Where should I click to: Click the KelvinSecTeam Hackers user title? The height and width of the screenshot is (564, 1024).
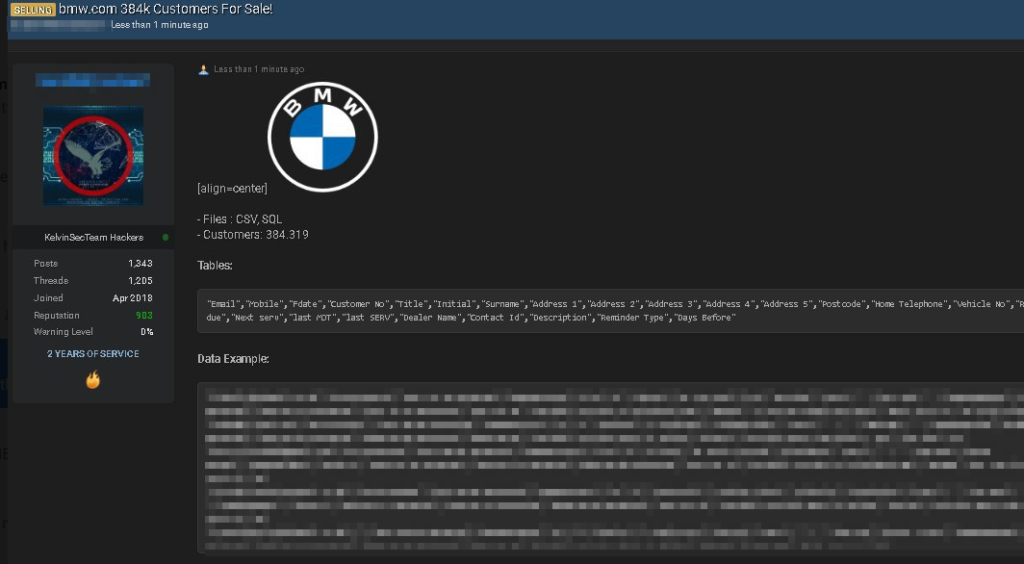coord(94,238)
